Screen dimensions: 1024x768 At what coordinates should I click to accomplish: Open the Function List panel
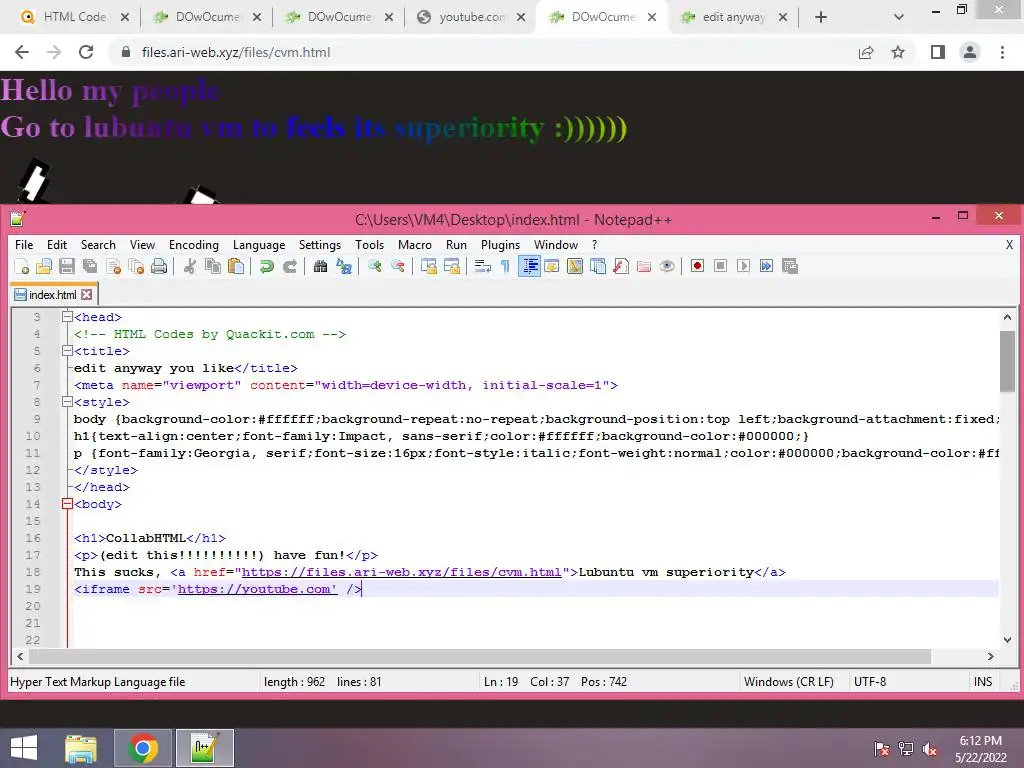[x=621, y=266]
